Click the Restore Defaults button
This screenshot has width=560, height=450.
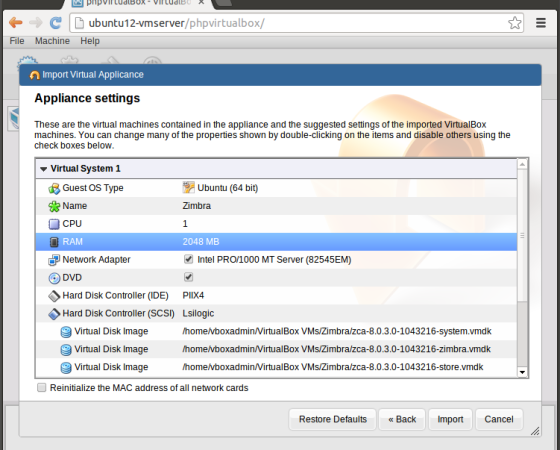click(332, 419)
